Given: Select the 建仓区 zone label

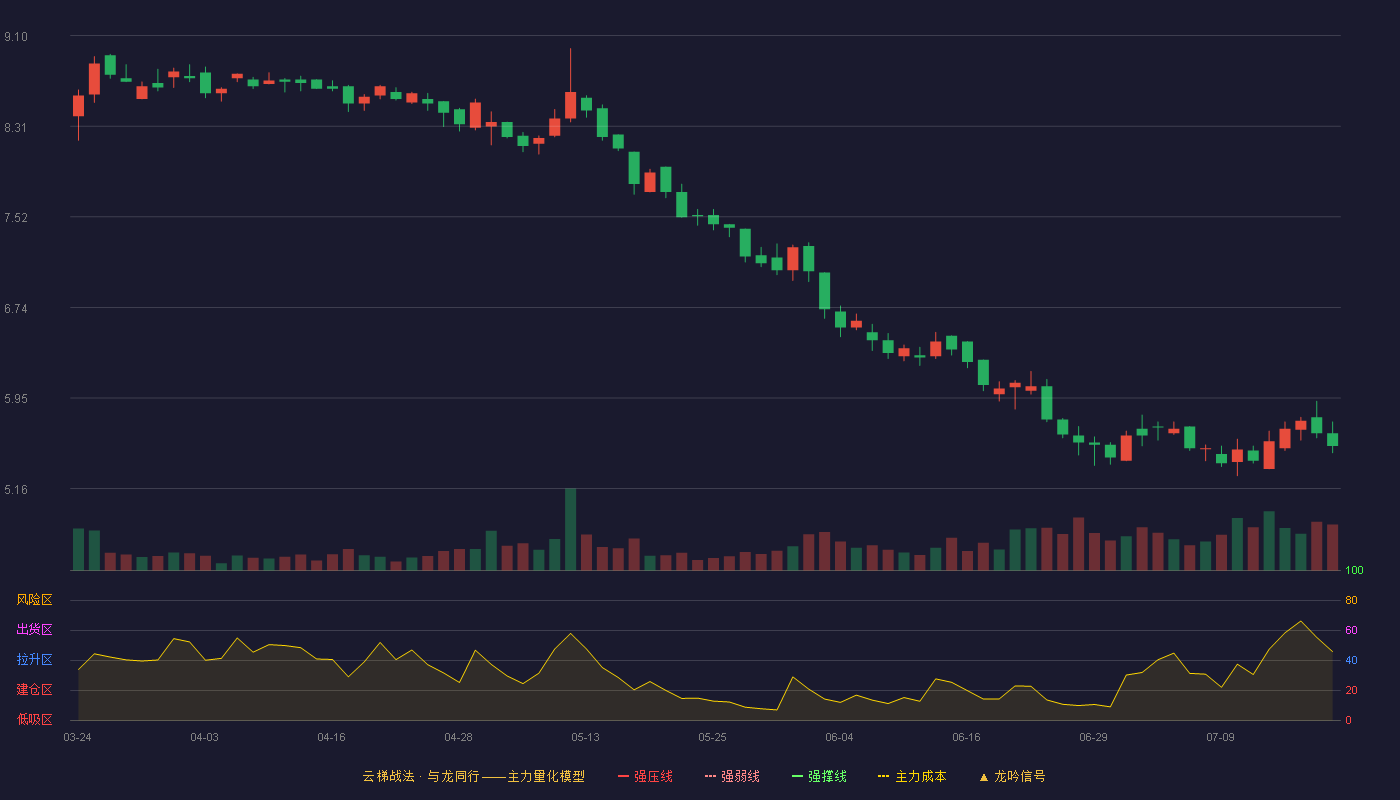Looking at the screenshot, I should (x=34, y=690).
